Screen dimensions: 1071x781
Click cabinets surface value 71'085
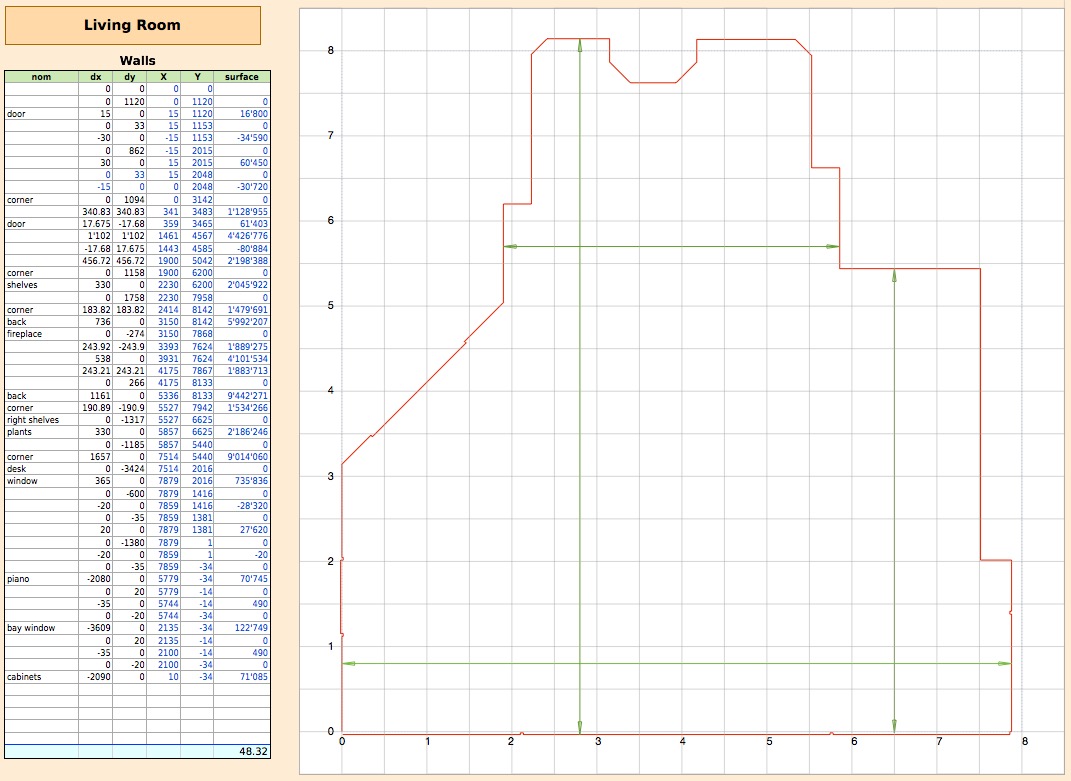pos(253,676)
